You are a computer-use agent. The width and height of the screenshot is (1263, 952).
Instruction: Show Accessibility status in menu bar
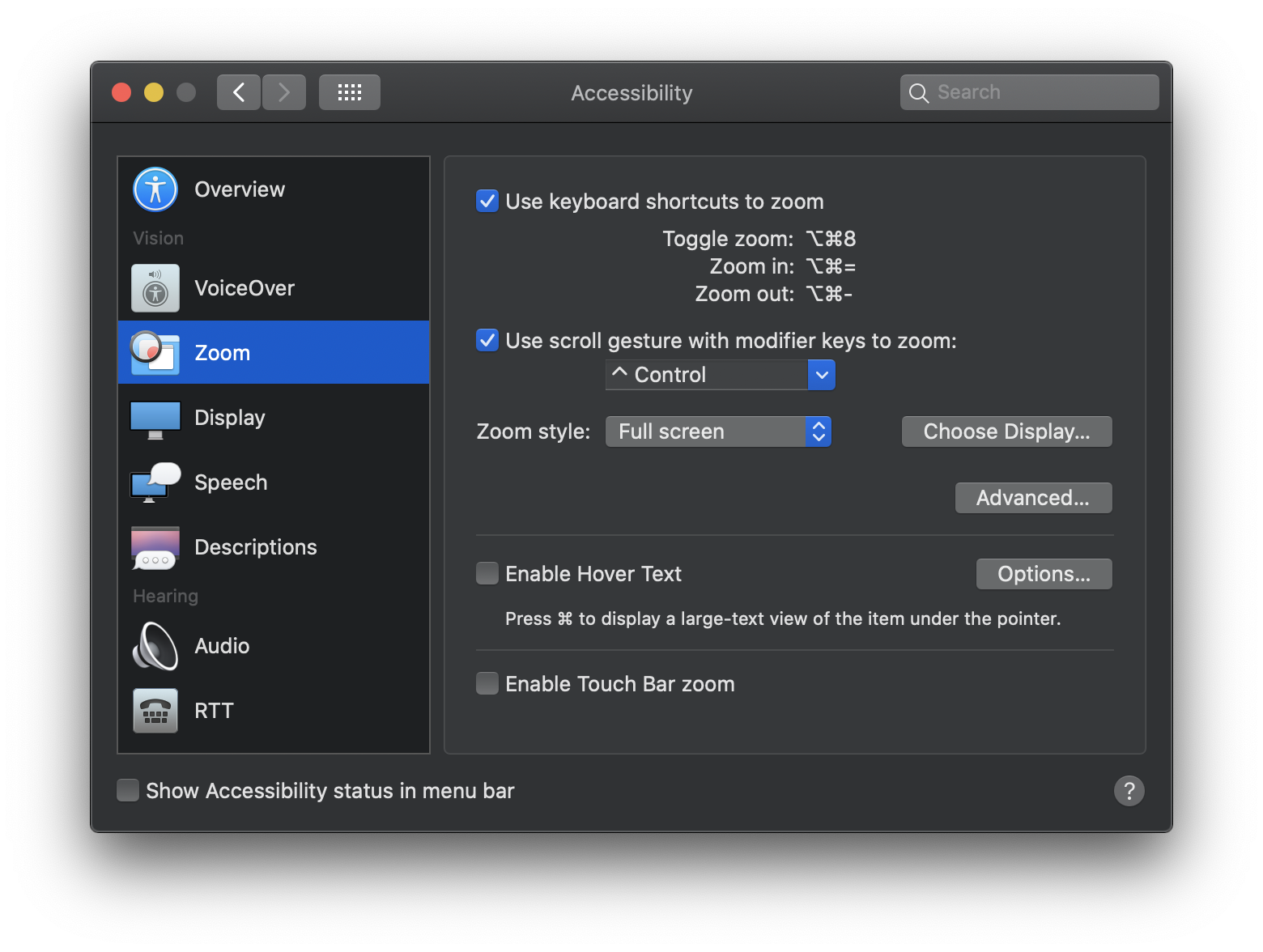128,790
